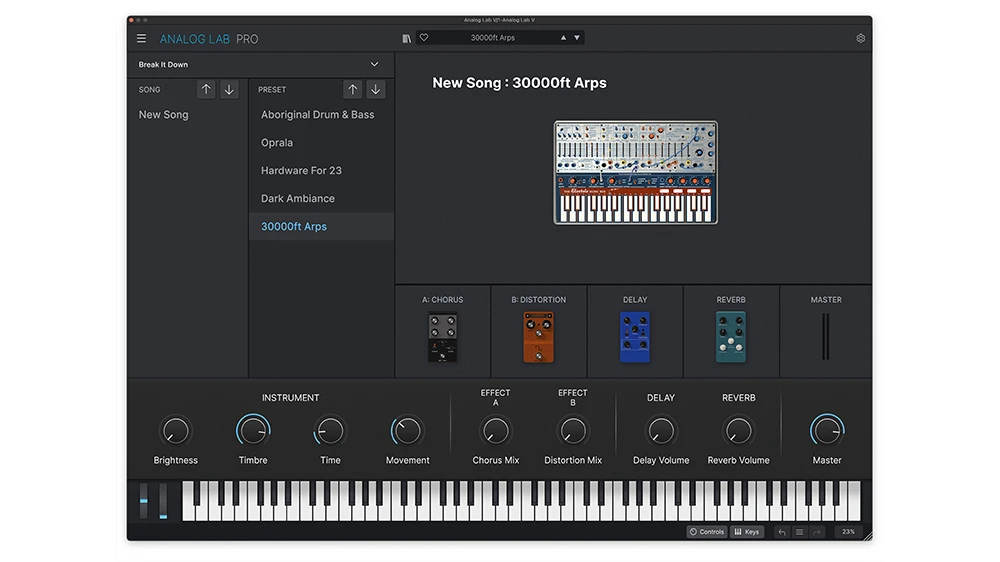Move the song up with arrow
1000x562 pixels.
(x=206, y=89)
